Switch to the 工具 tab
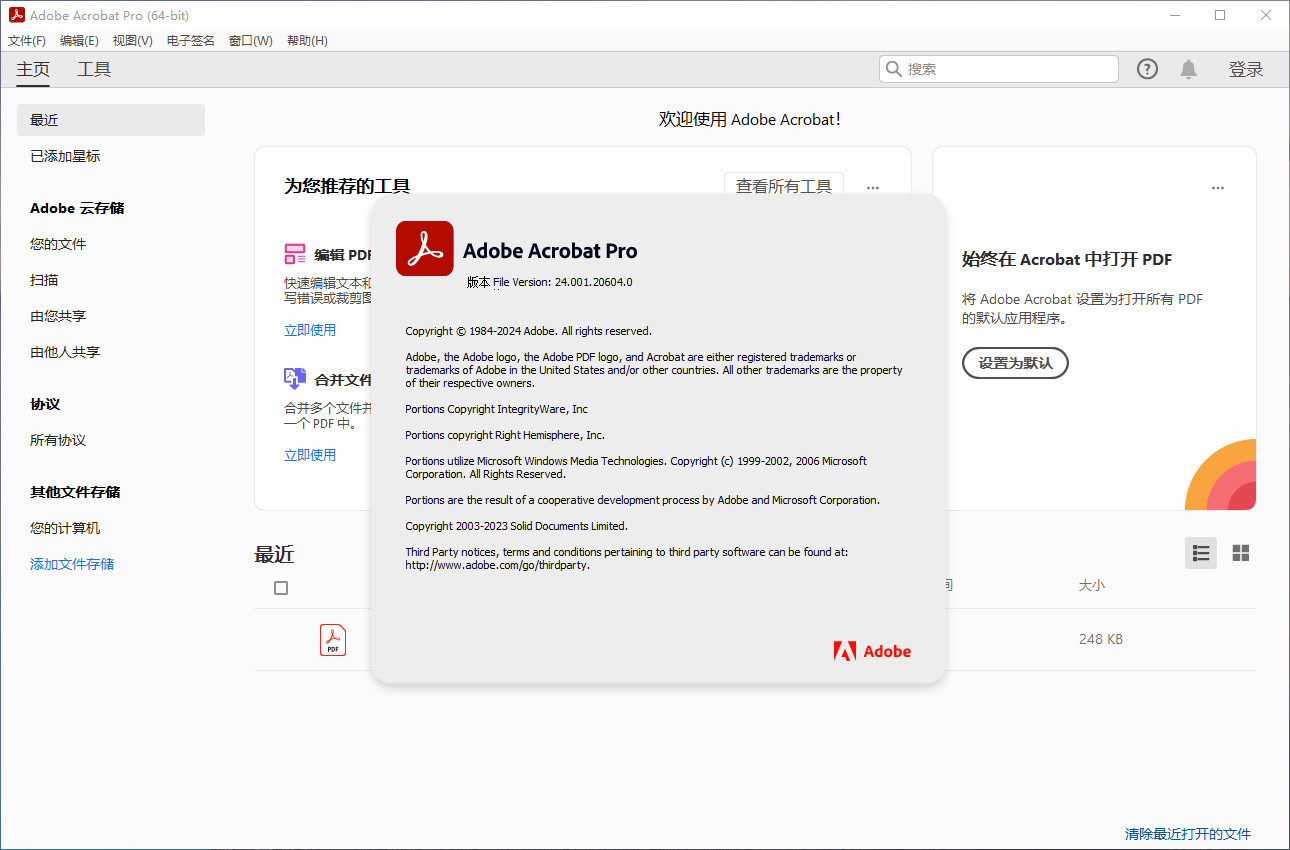The width and height of the screenshot is (1290, 850). pos(93,69)
